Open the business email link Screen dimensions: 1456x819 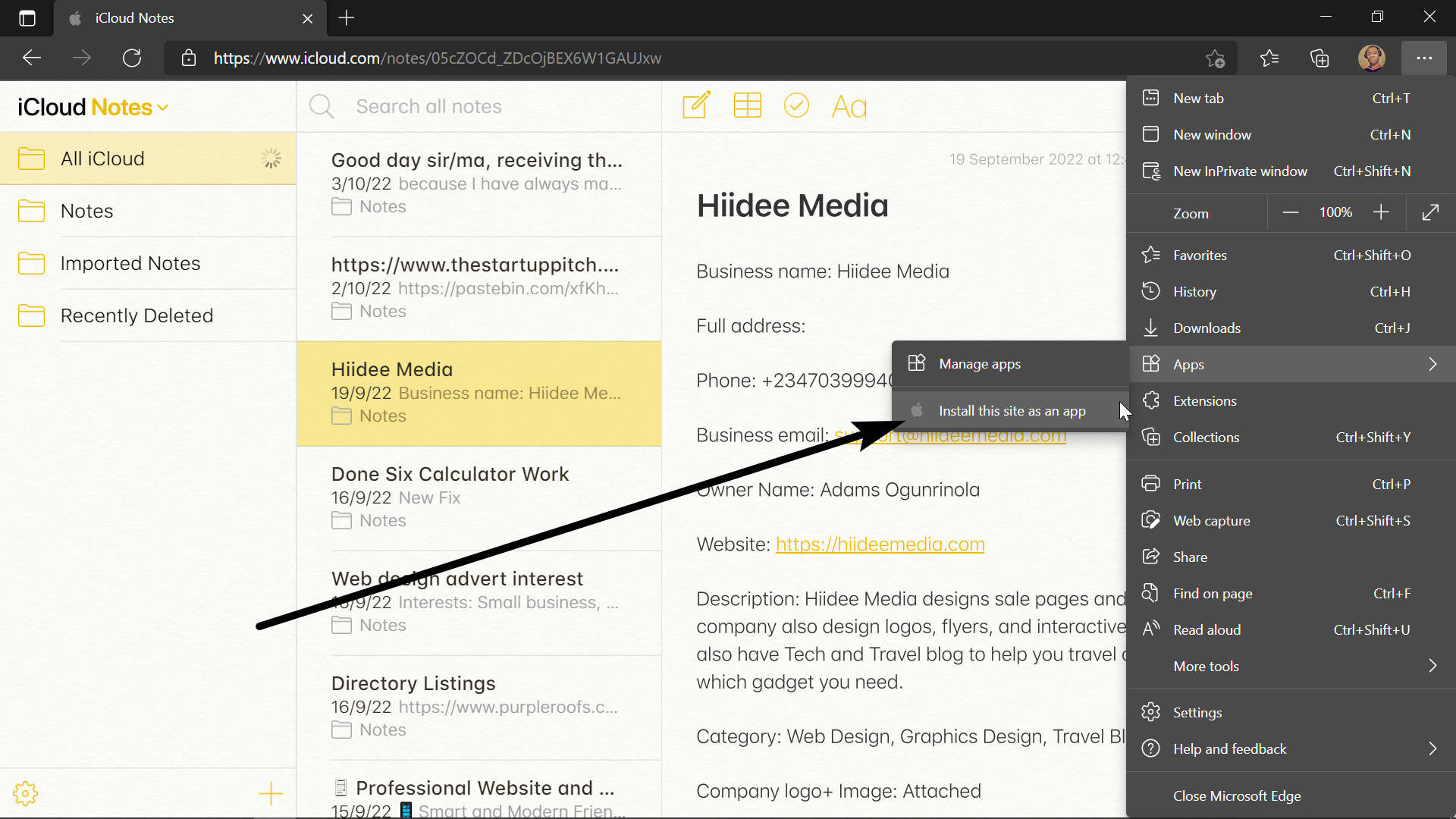[950, 435]
